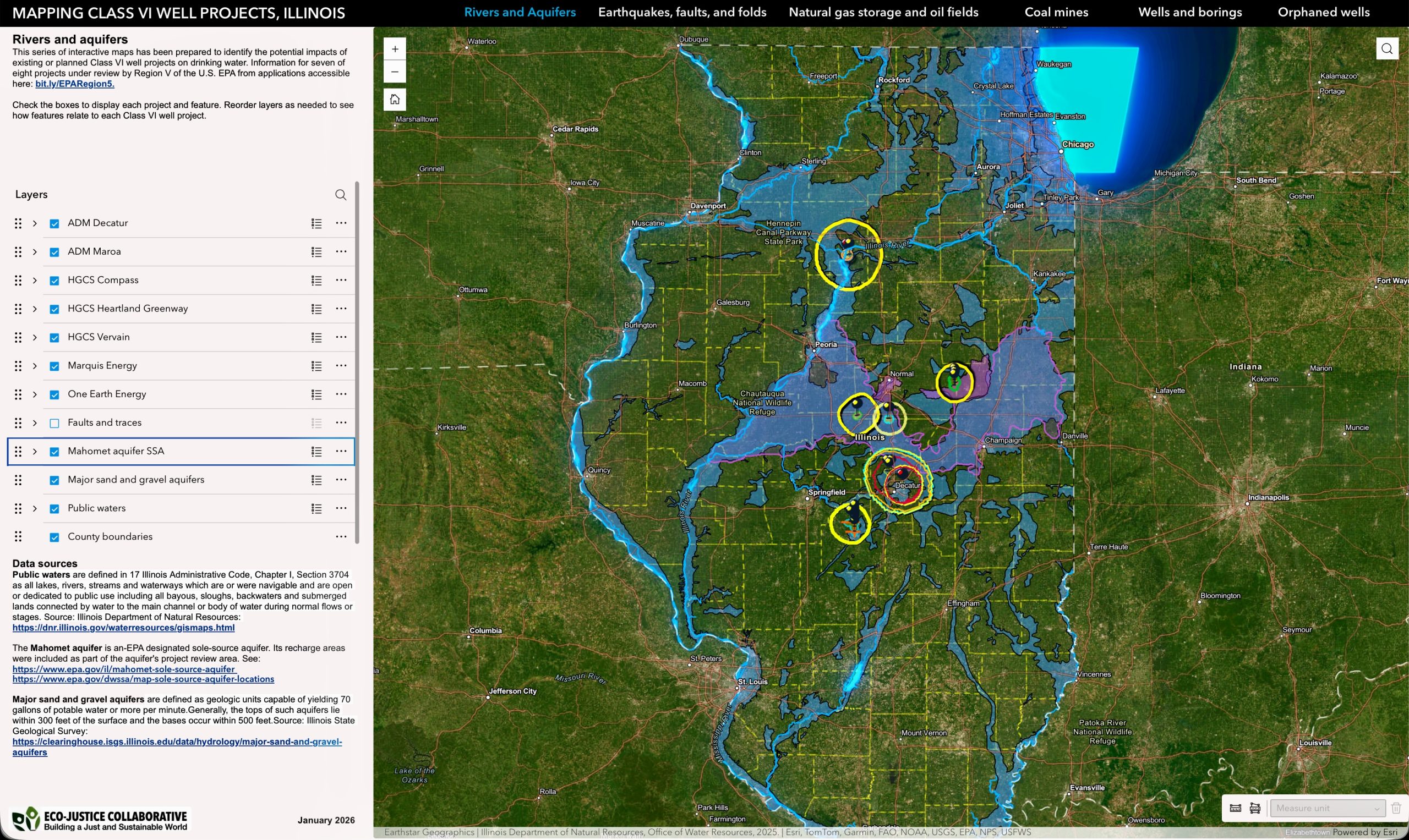The height and width of the screenshot is (840, 1409).
Task: Open the Mahomet sole-source aquifer EPA link
Action: pyautogui.click(x=123, y=668)
